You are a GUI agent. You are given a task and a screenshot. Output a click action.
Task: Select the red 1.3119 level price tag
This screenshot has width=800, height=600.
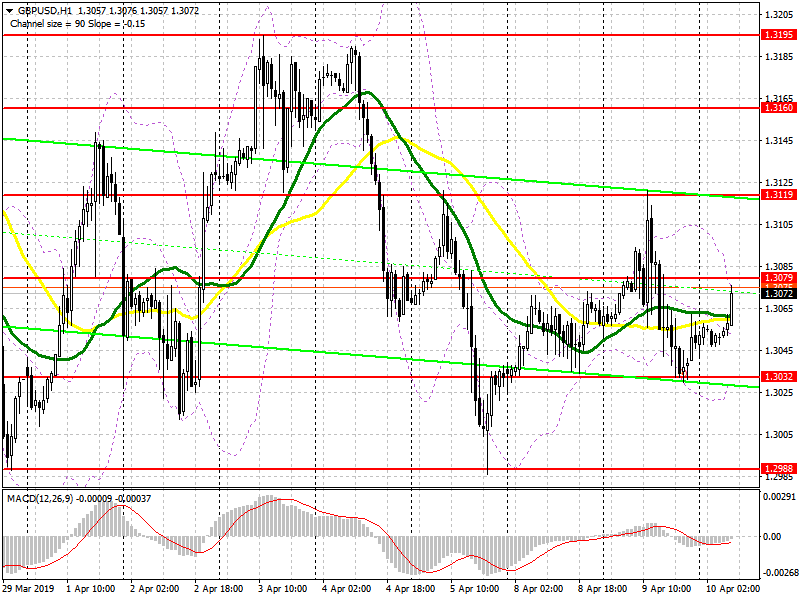click(779, 194)
